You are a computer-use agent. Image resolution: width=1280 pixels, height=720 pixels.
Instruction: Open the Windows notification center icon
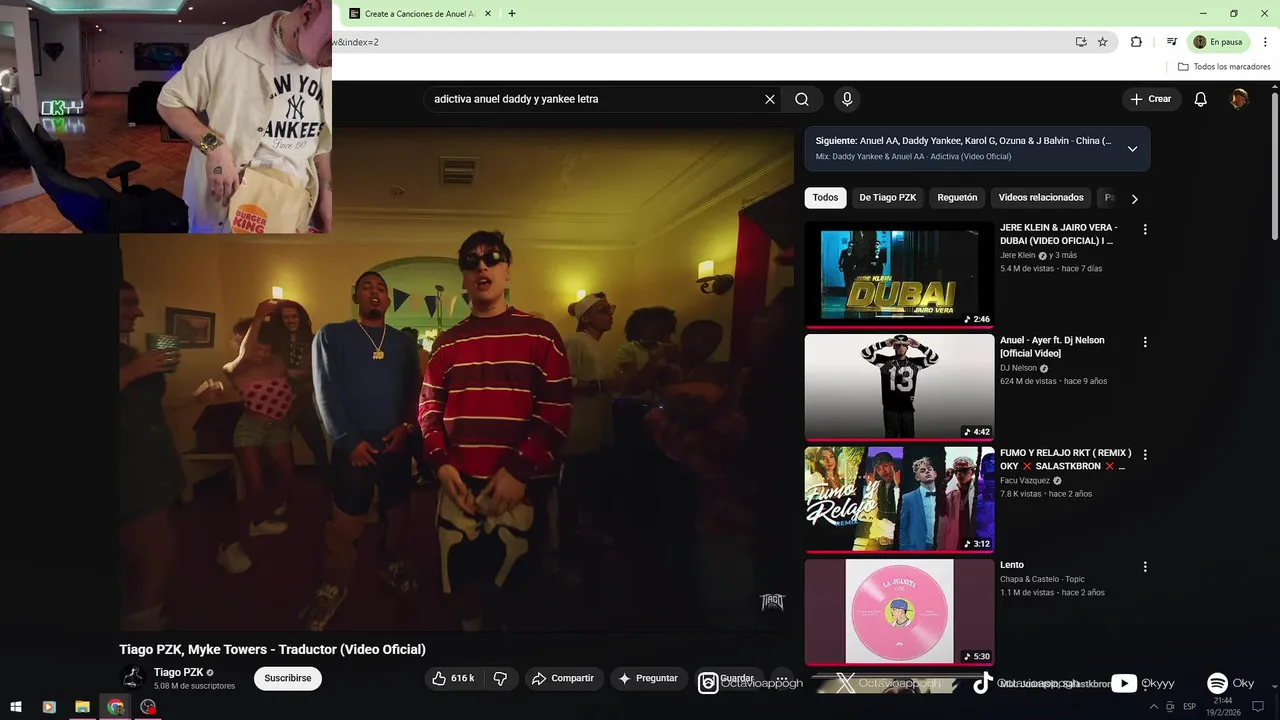pyautogui.click(x=1258, y=707)
